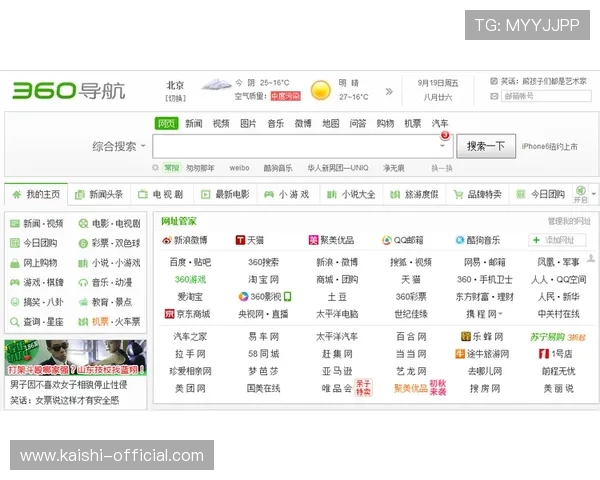Screen dimensions: 600x480
Task: Click the 新浪微博 eye logo icon
Action: (x=167, y=240)
